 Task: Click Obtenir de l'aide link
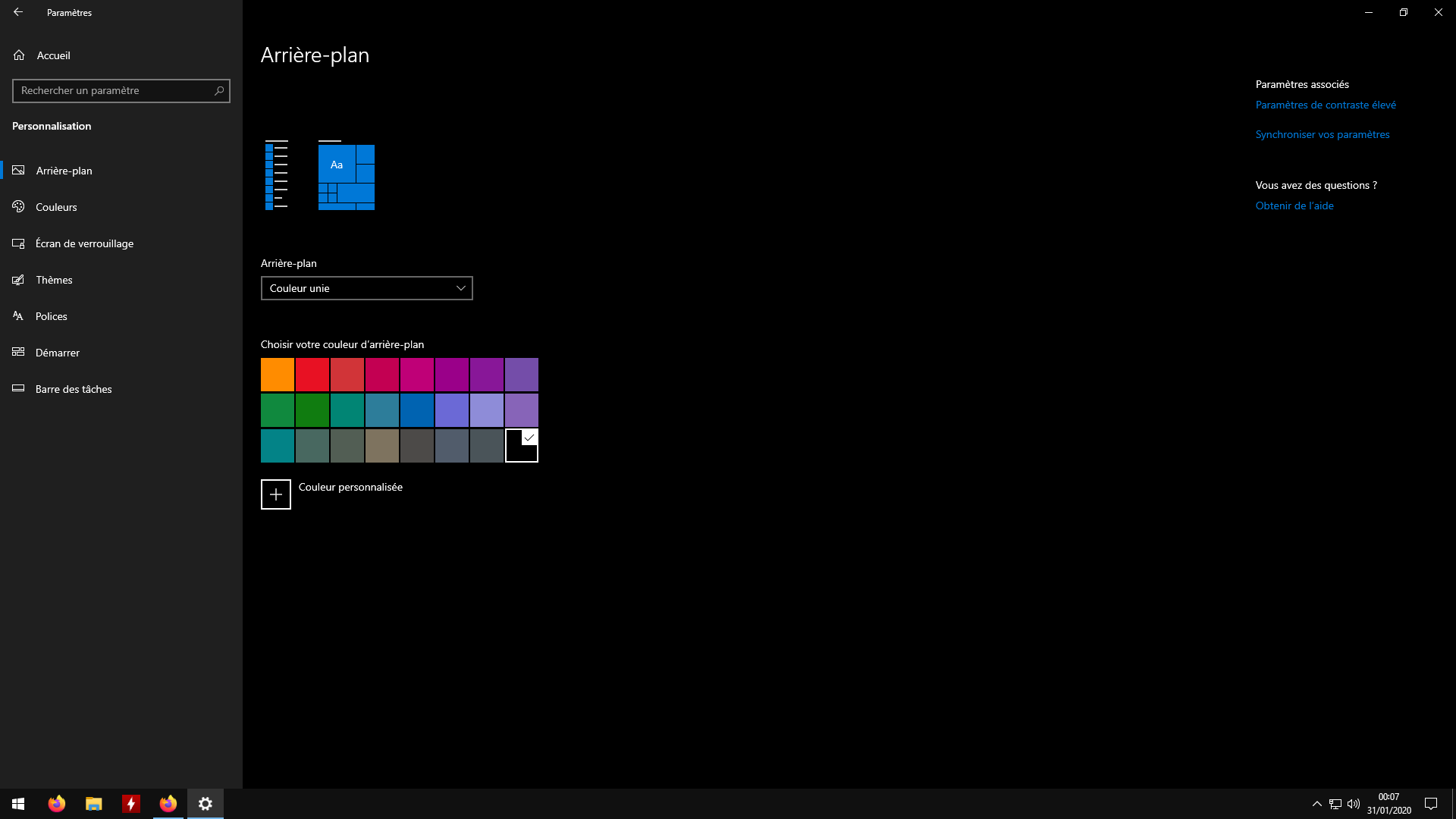pos(1294,206)
